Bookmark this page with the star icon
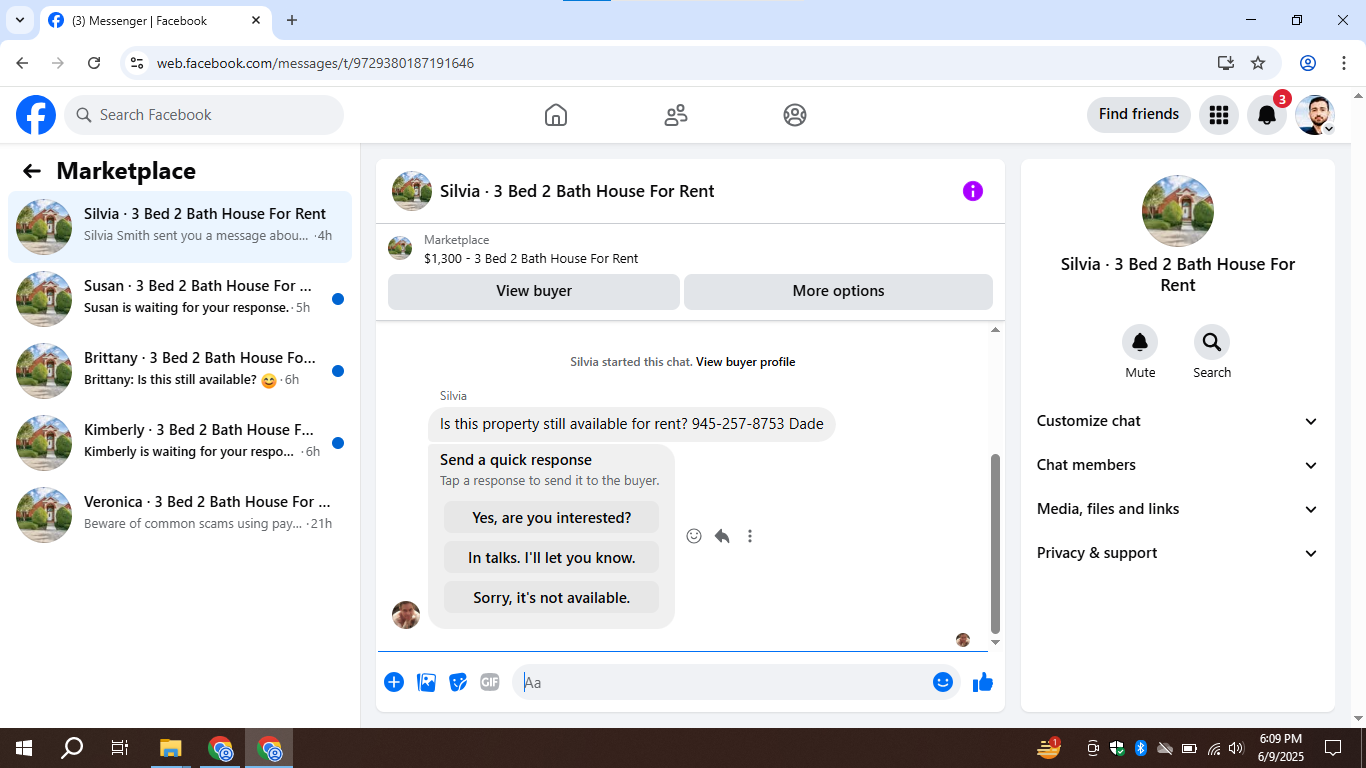This screenshot has height=768, width=1366. click(x=1258, y=63)
